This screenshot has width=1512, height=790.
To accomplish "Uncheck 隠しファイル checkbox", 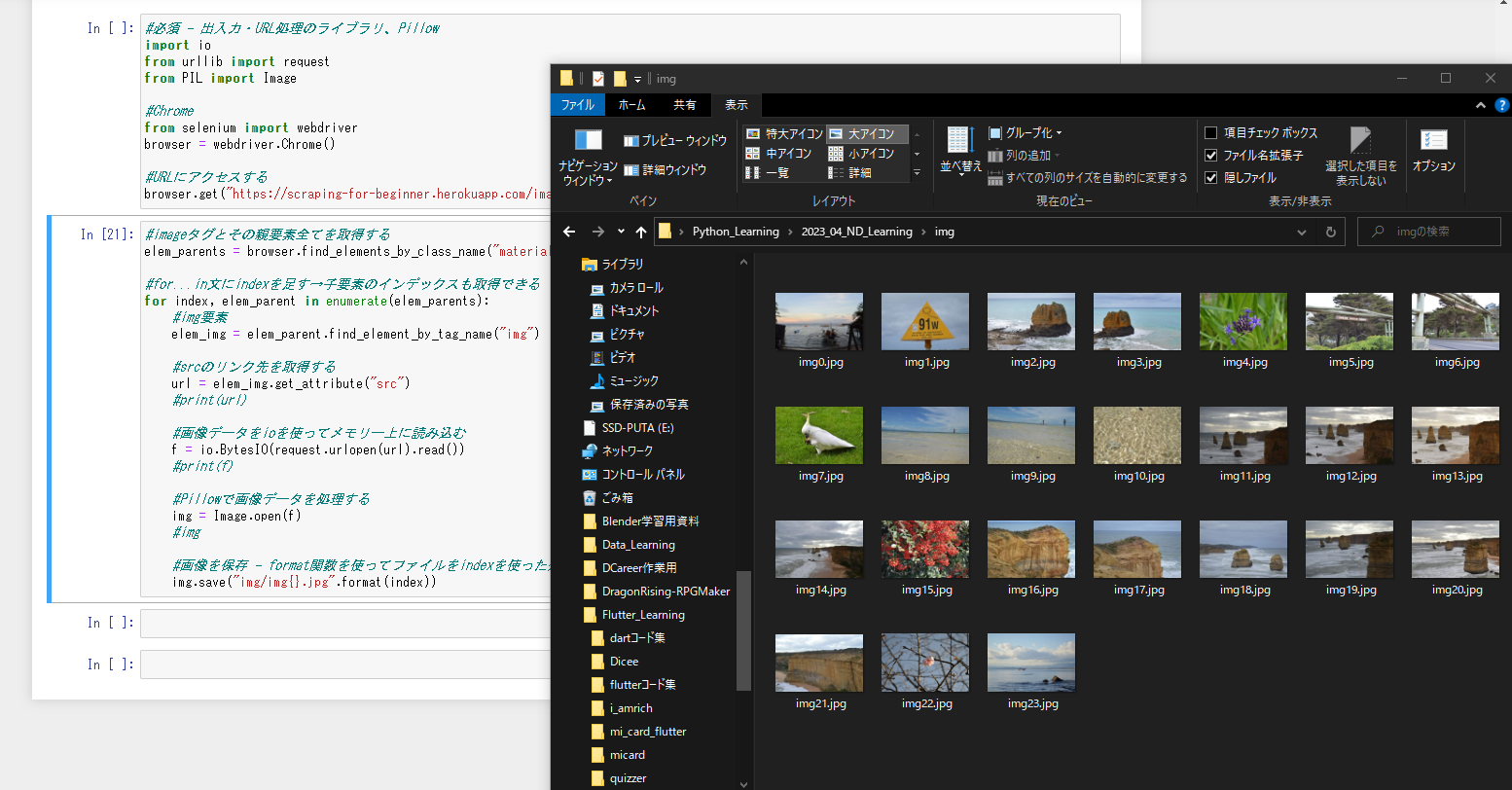I will tap(1211, 178).
